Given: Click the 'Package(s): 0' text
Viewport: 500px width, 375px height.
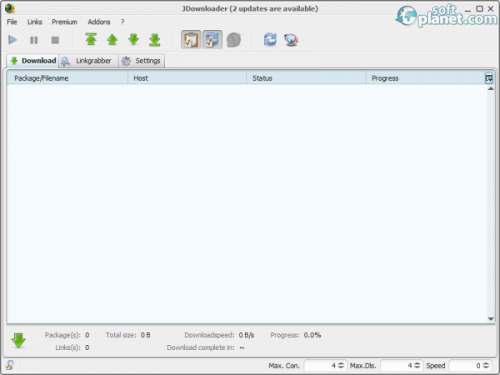Looking at the screenshot, I should pyautogui.click(x=67, y=335).
